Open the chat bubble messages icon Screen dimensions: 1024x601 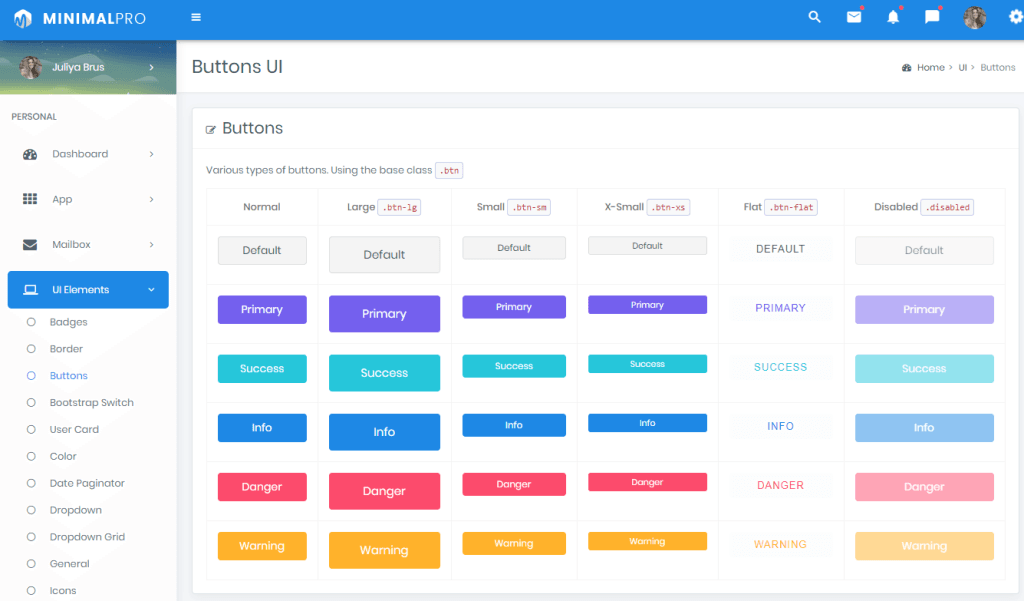click(x=932, y=17)
